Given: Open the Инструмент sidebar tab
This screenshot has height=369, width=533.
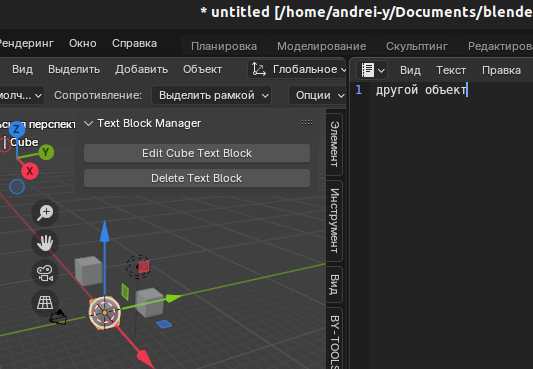Looking at the screenshot, I should pos(334,221).
